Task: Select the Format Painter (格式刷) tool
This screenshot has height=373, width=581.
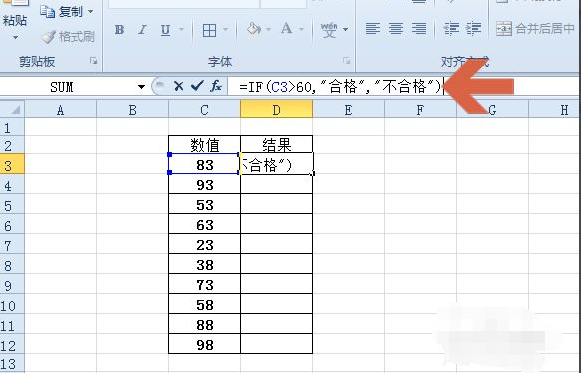Action: (x=67, y=37)
